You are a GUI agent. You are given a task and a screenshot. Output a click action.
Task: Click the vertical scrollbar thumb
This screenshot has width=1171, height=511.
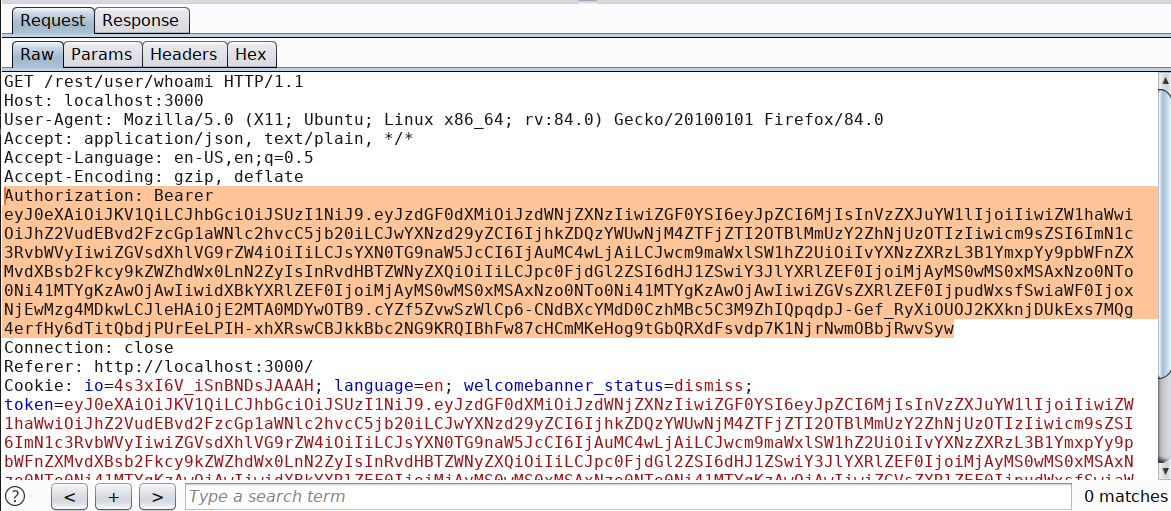click(1164, 232)
